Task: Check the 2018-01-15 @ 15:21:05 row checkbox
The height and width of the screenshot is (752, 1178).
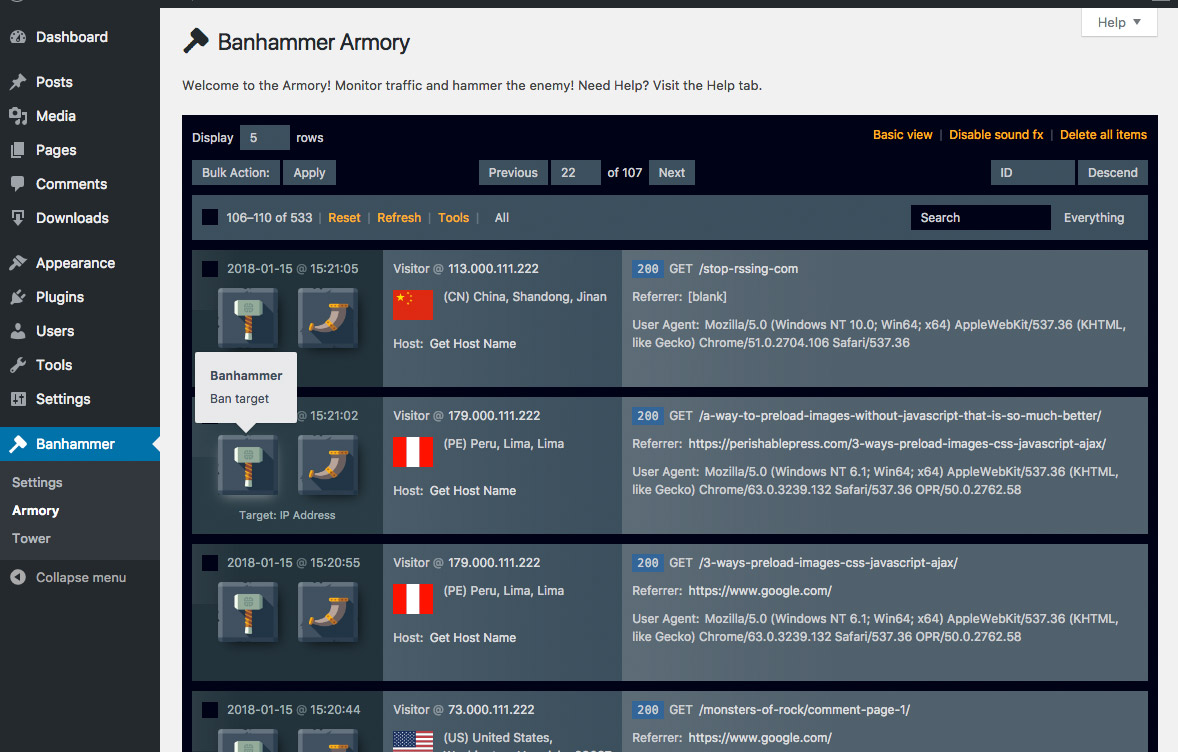Action: tap(210, 269)
